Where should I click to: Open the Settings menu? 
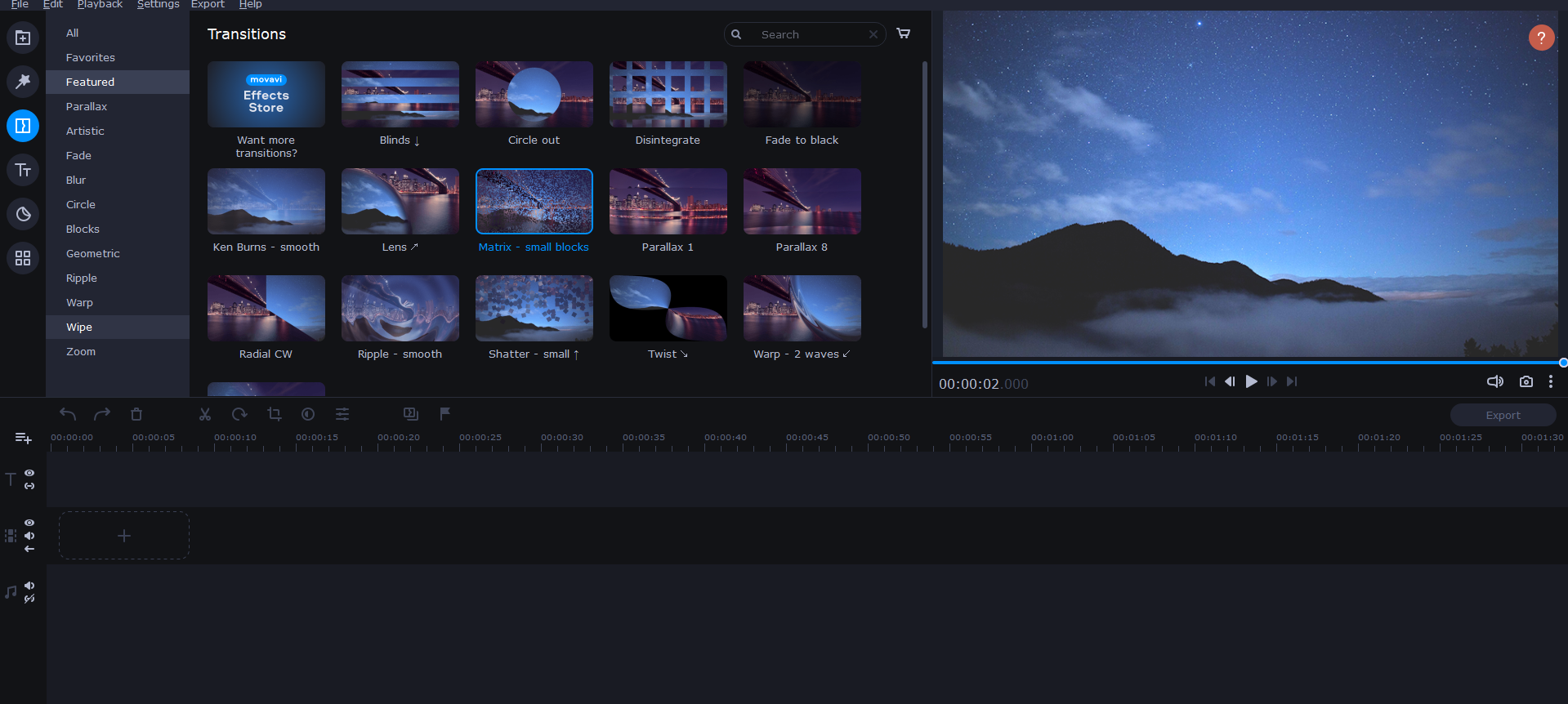[x=158, y=4]
